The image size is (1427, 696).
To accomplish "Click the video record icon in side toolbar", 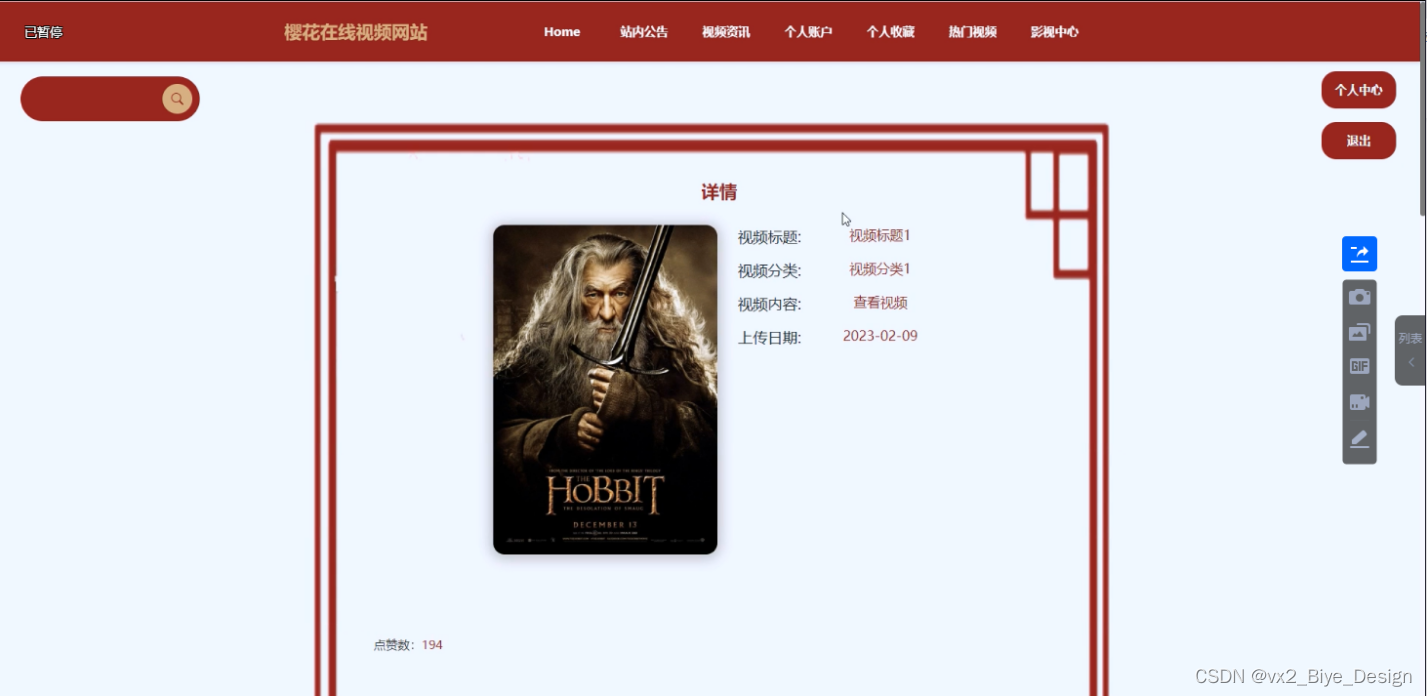I will (x=1359, y=402).
